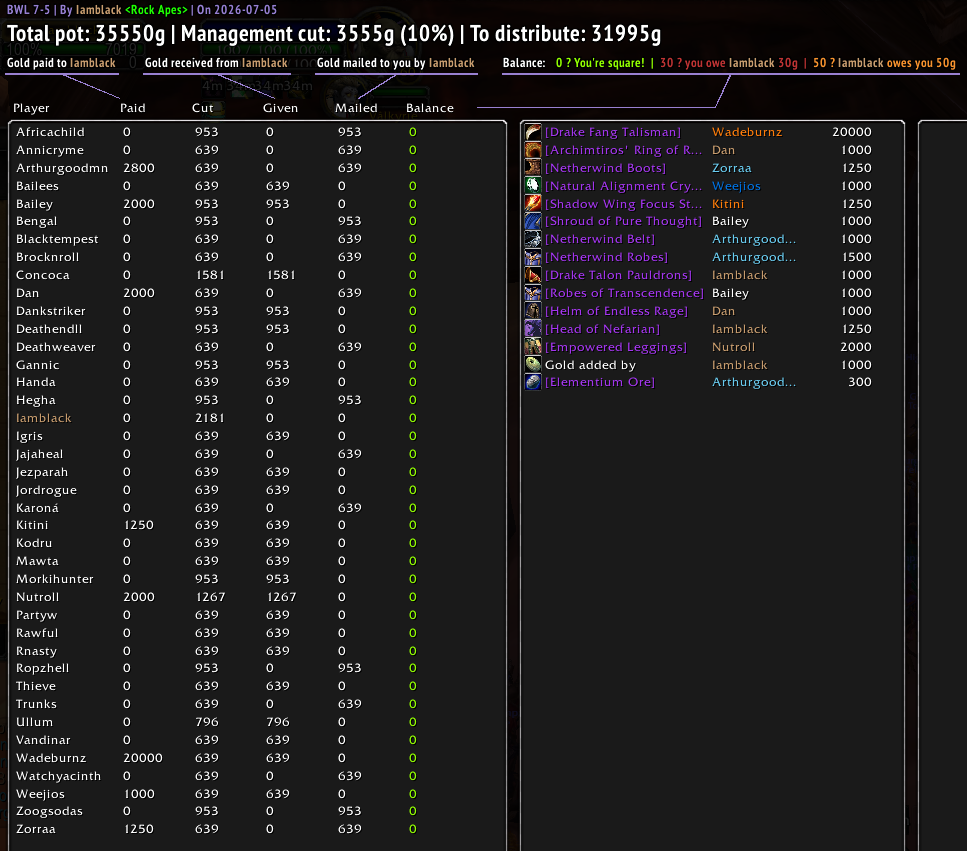This screenshot has height=851, width=967.
Task: Click Africachild's green balance value
Action: [413, 132]
